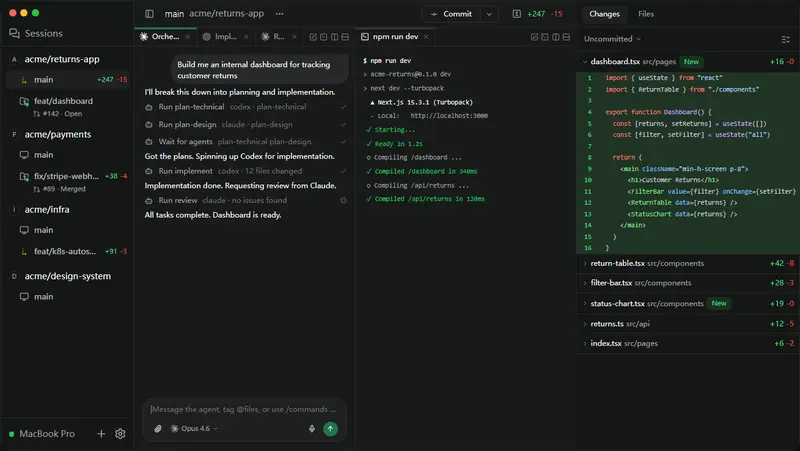Open the three-dots menu beside acme/returns-app
Viewport: 800px width, 451px height.
point(279,14)
